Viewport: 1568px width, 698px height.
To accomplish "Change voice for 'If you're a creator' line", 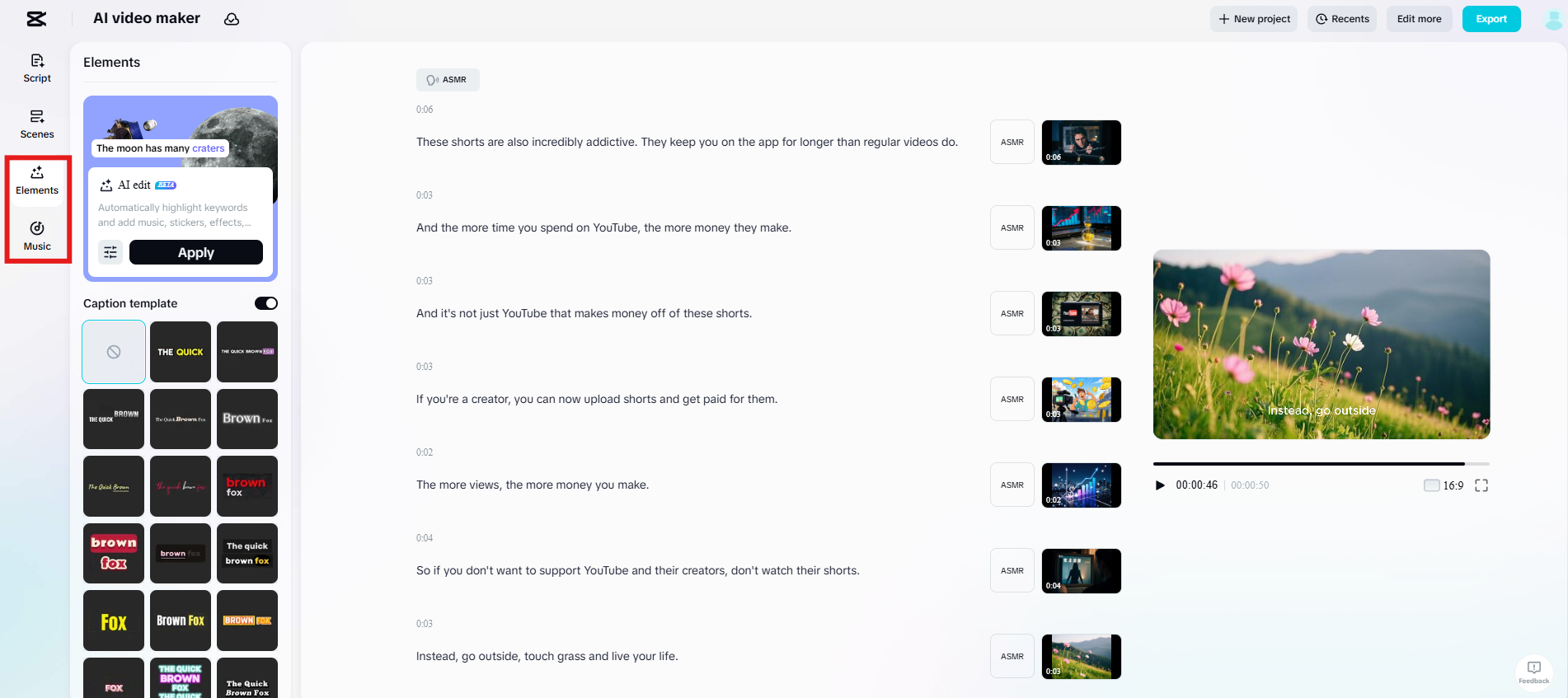I will coord(1012,400).
